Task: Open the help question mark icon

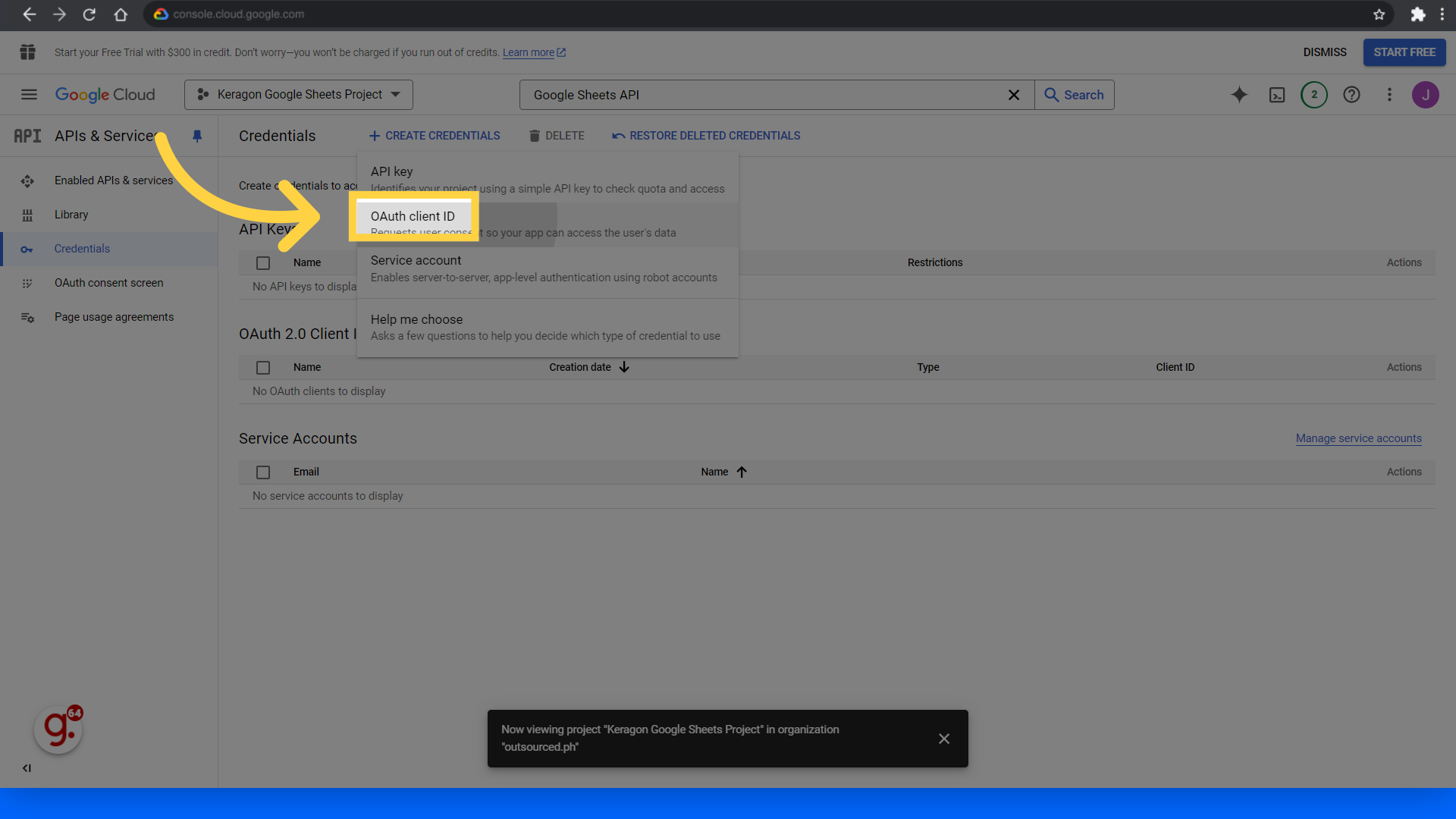Action: (x=1351, y=95)
